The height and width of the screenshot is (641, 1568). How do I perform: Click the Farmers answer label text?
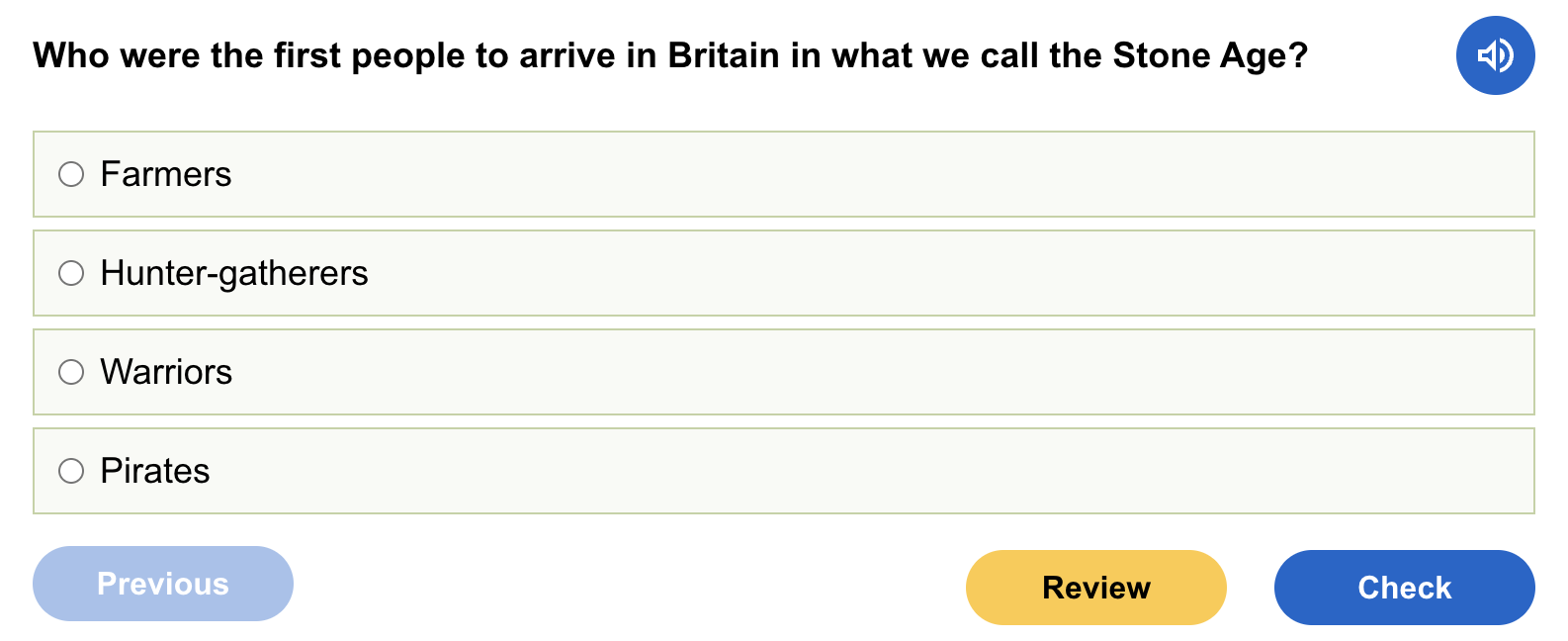165,174
